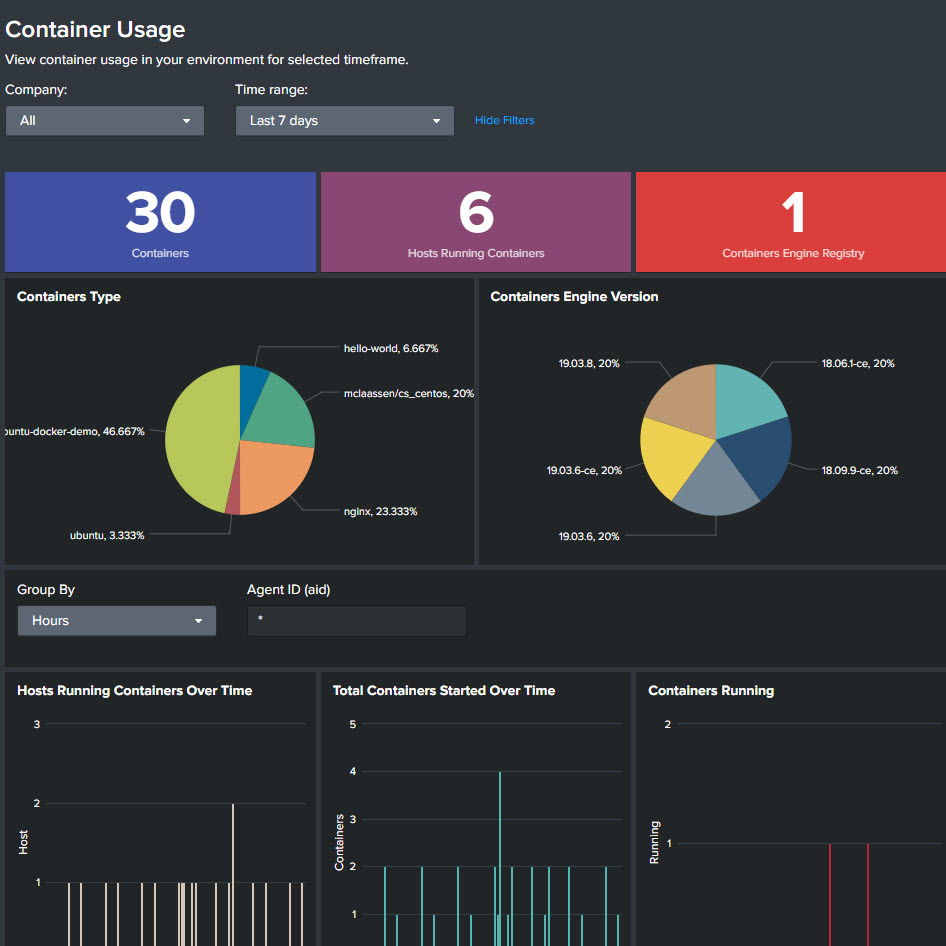Screen dimensions: 946x946
Task: Click the tallest bar in Total Containers Started
Action: (500, 850)
